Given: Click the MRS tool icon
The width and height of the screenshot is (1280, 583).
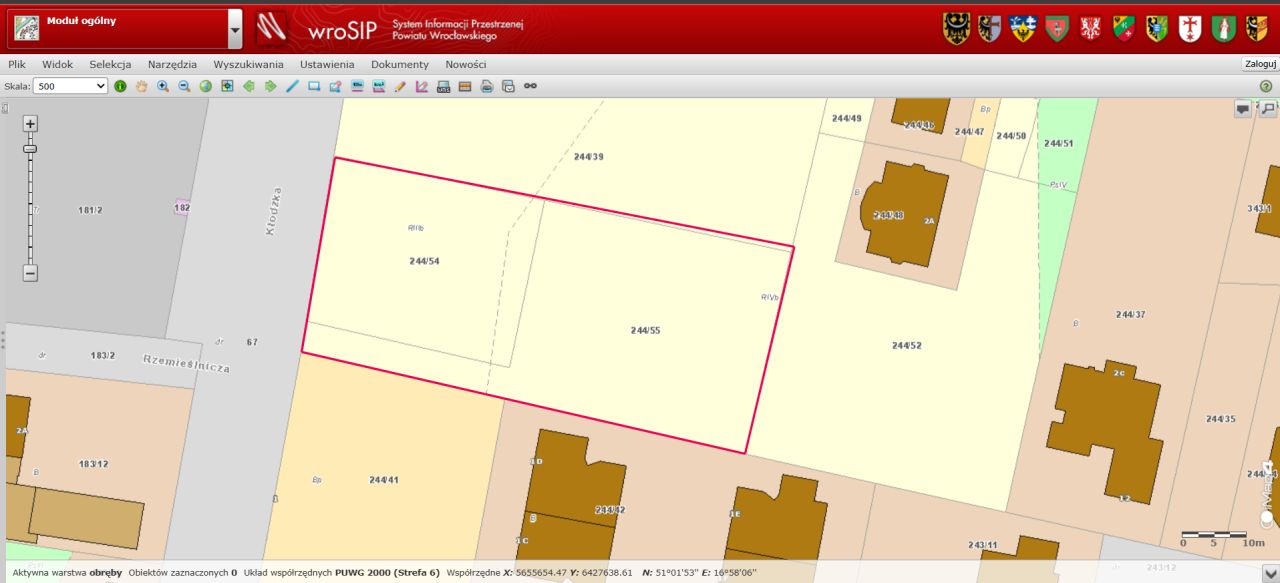Looking at the screenshot, I should coord(443,86).
